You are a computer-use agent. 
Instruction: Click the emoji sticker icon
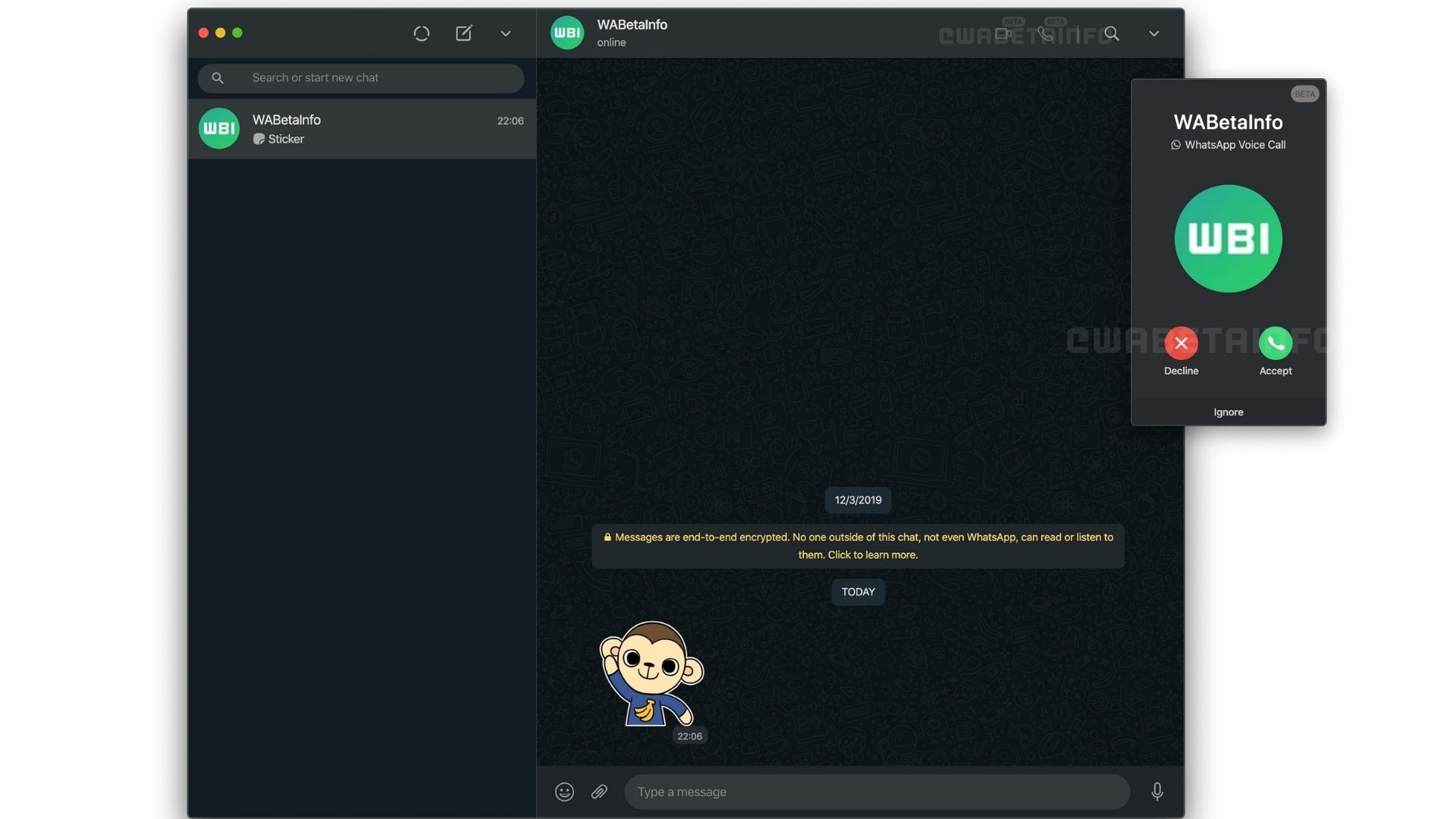564,791
